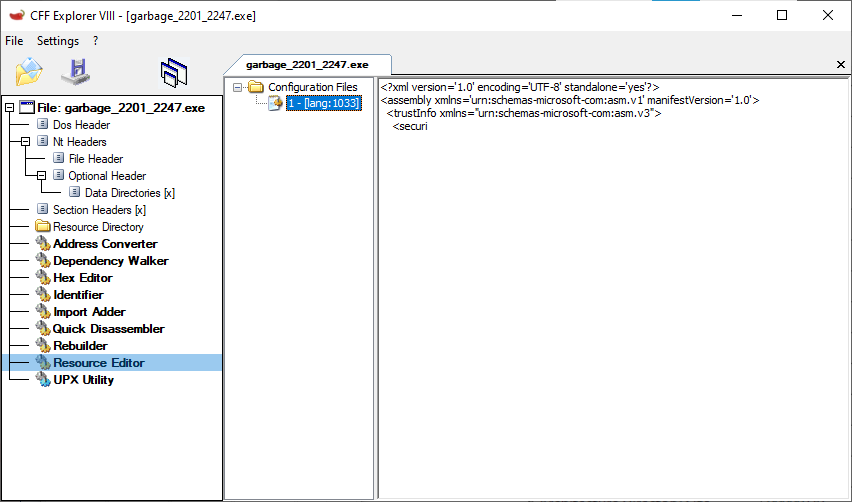This screenshot has width=852, height=502.
Task: Click the multiple windows toolbar icon
Action: point(174,73)
